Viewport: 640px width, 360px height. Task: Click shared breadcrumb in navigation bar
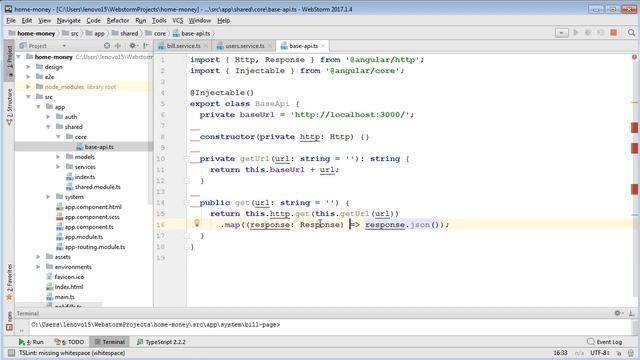[125, 33]
